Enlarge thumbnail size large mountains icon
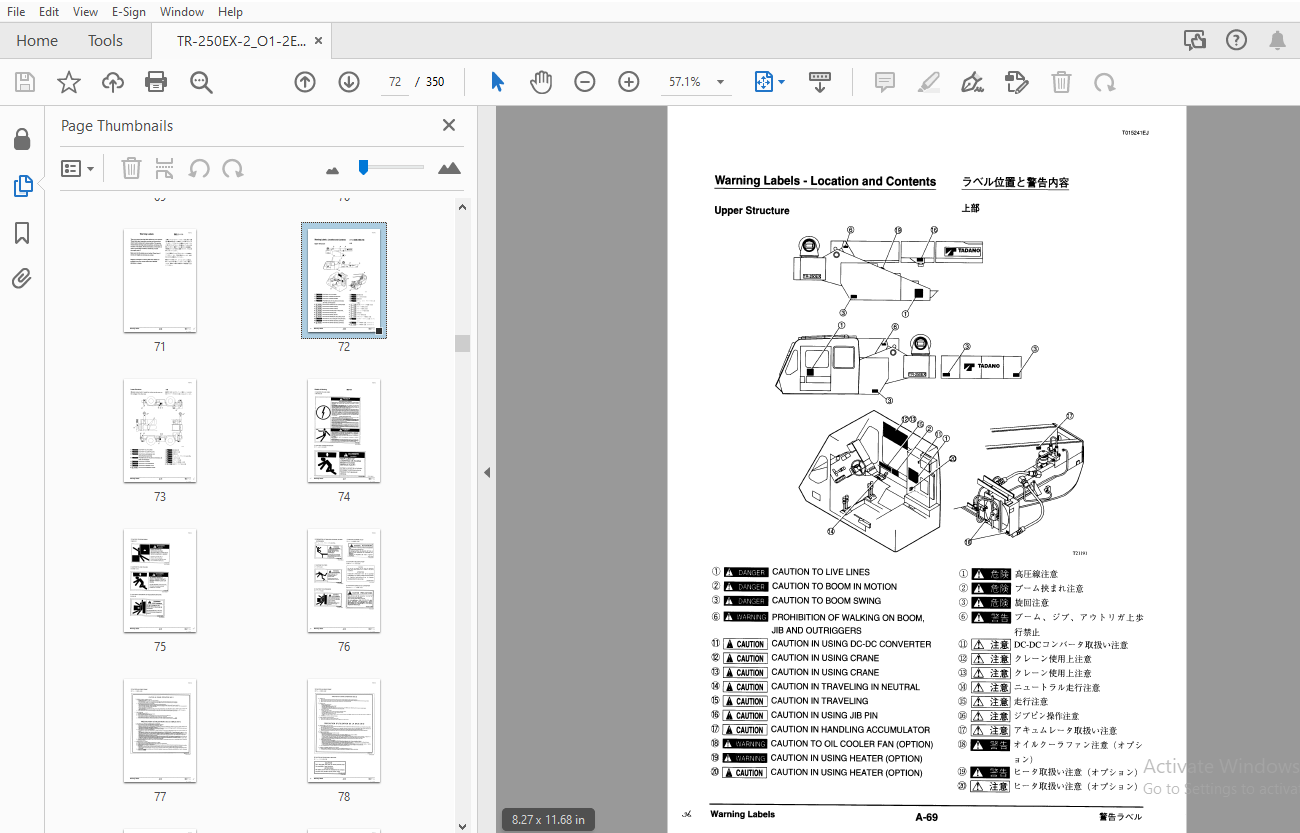1300x833 pixels. click(x=450, y=168)
